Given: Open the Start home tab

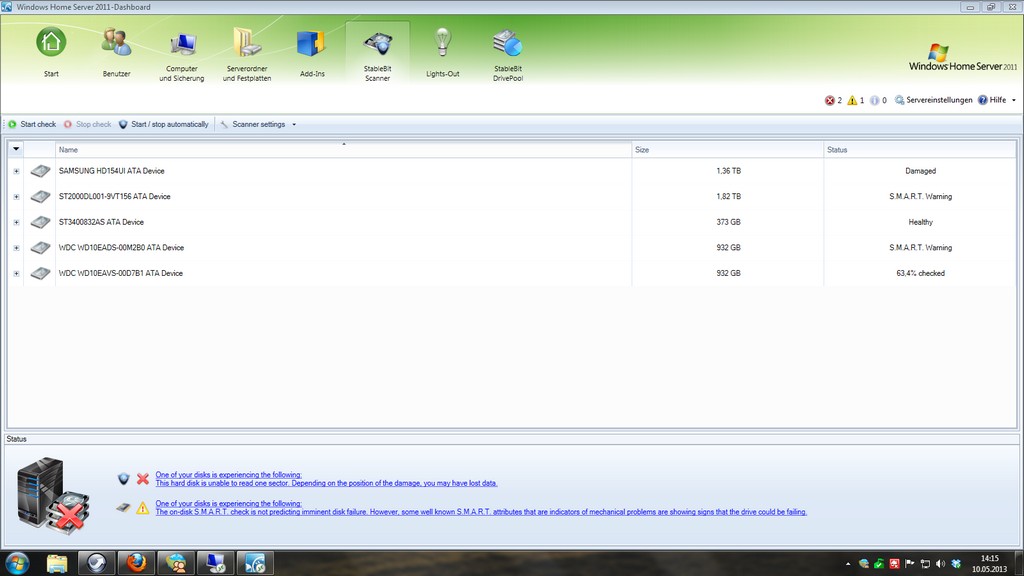Looking at the screenshot, I should [51, 53].
